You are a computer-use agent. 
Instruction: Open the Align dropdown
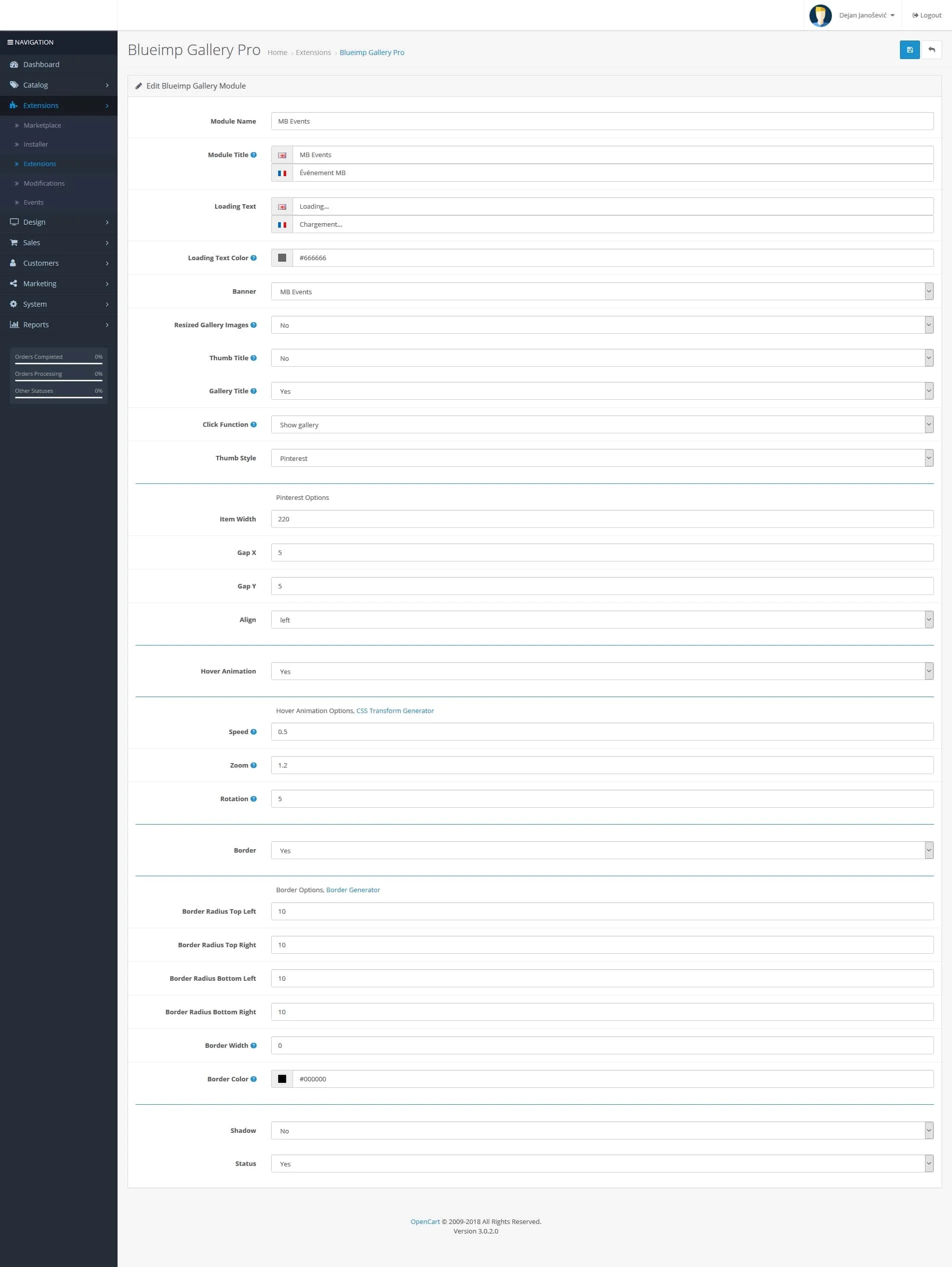tap(602, 620)
